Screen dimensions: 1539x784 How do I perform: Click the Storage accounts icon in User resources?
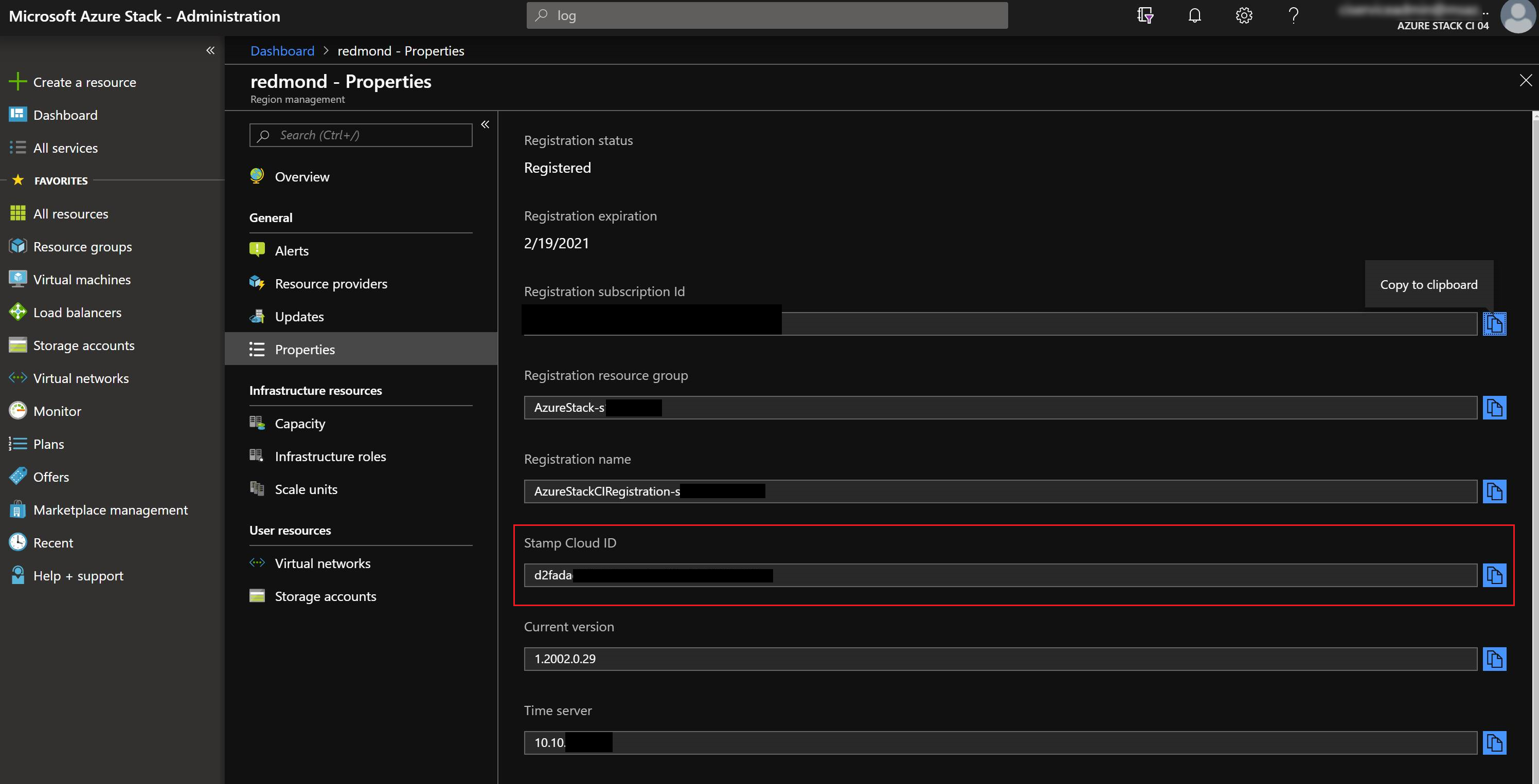(x=257, y=596)
